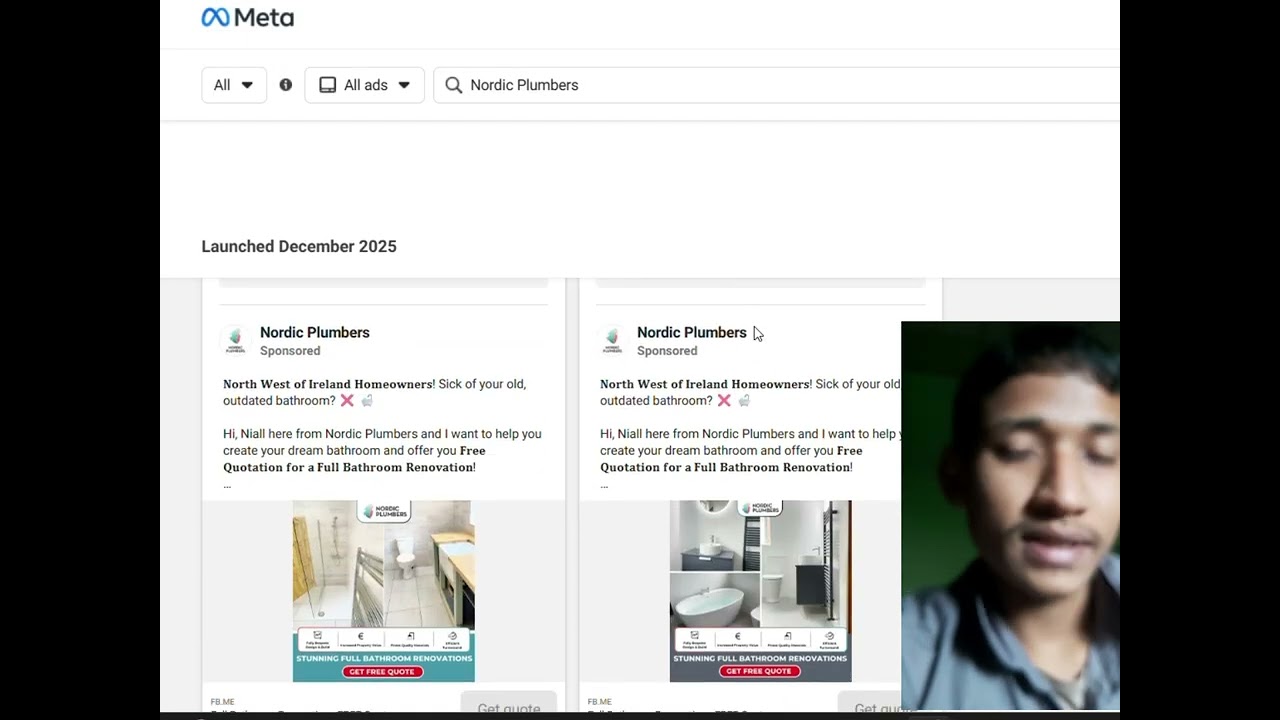Expand right ad text with ellipsis

(x=604, y=485)
